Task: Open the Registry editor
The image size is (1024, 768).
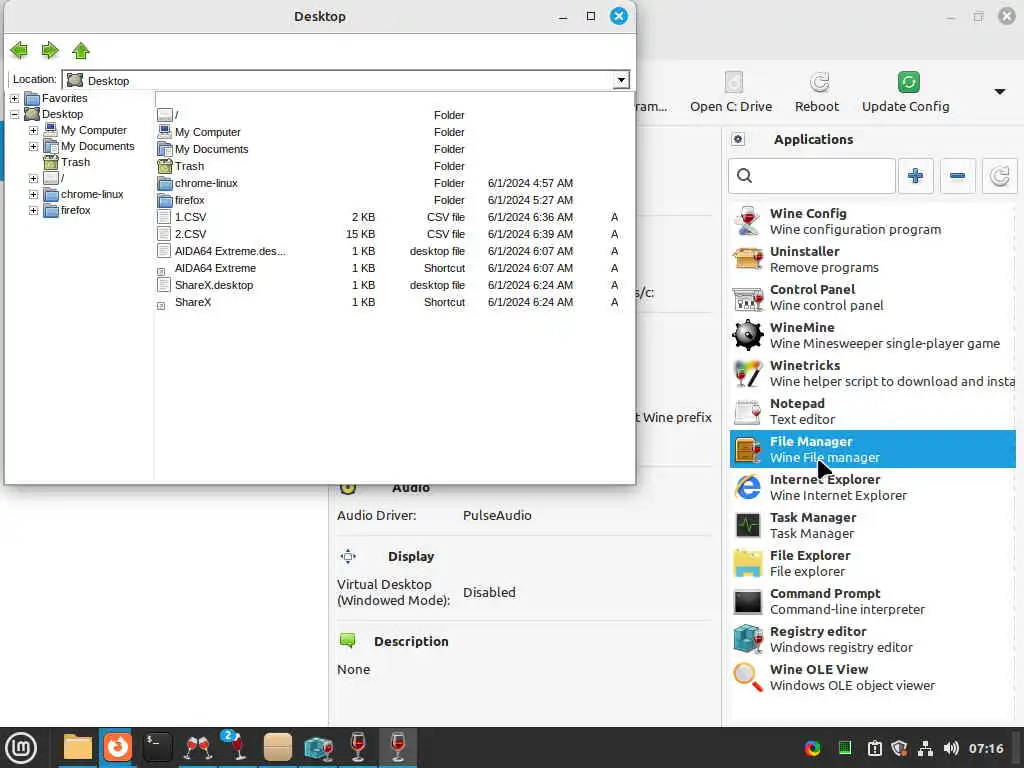Action: pos(872,639)
